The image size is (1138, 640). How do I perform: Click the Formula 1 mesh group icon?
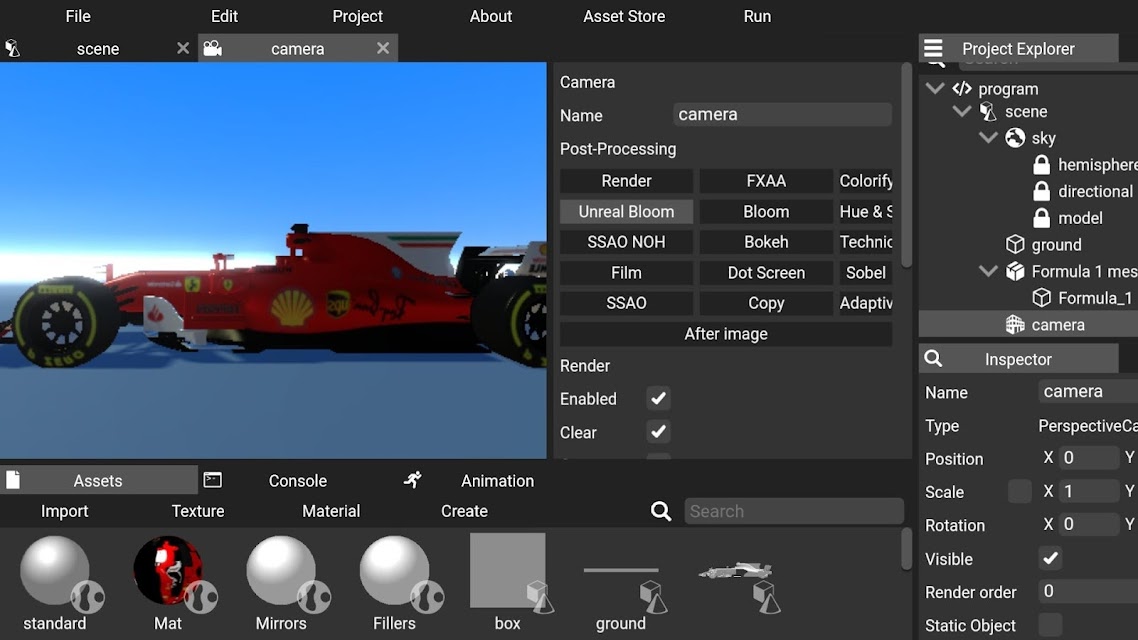click(x=1015, y=271)
